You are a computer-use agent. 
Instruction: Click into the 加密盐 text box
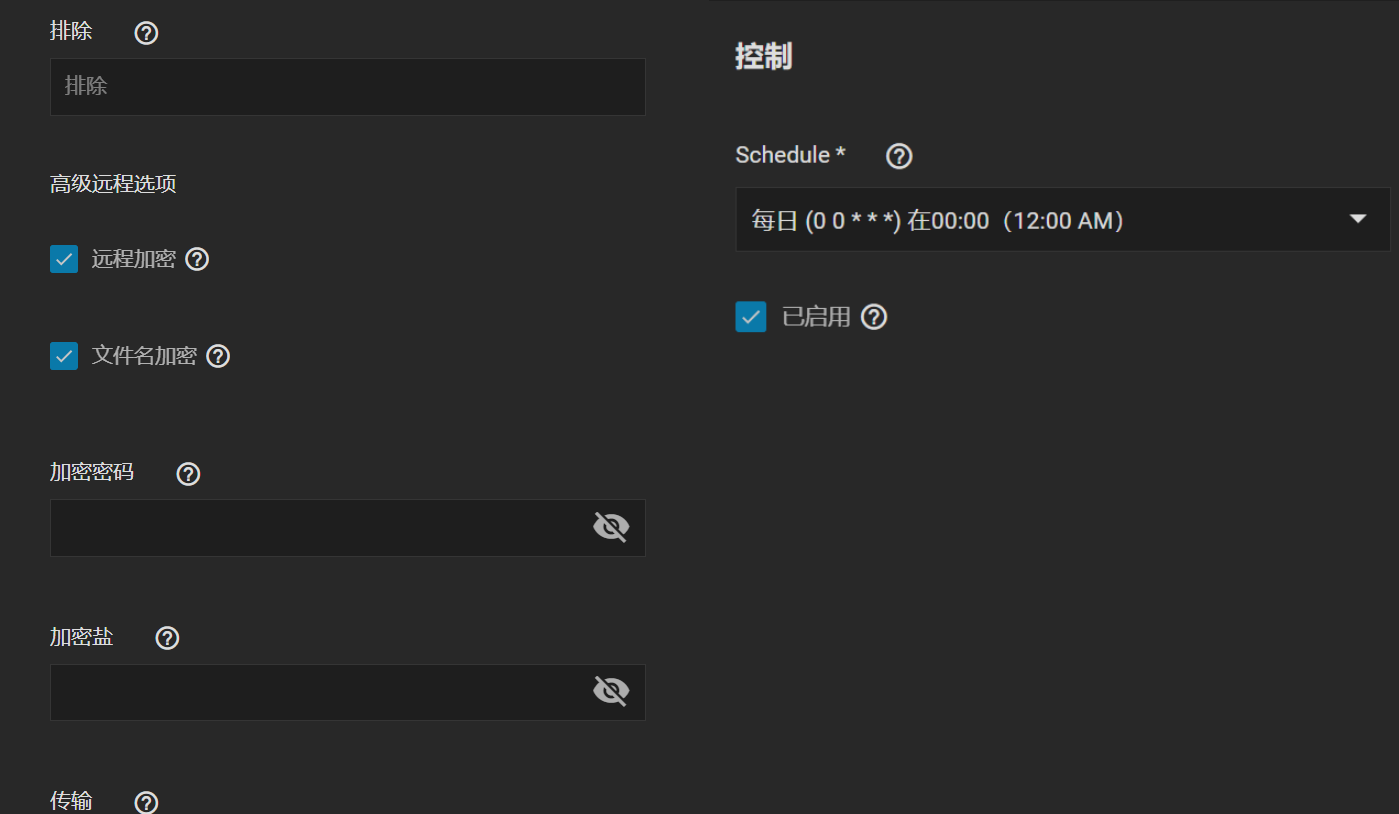[320, 691]
